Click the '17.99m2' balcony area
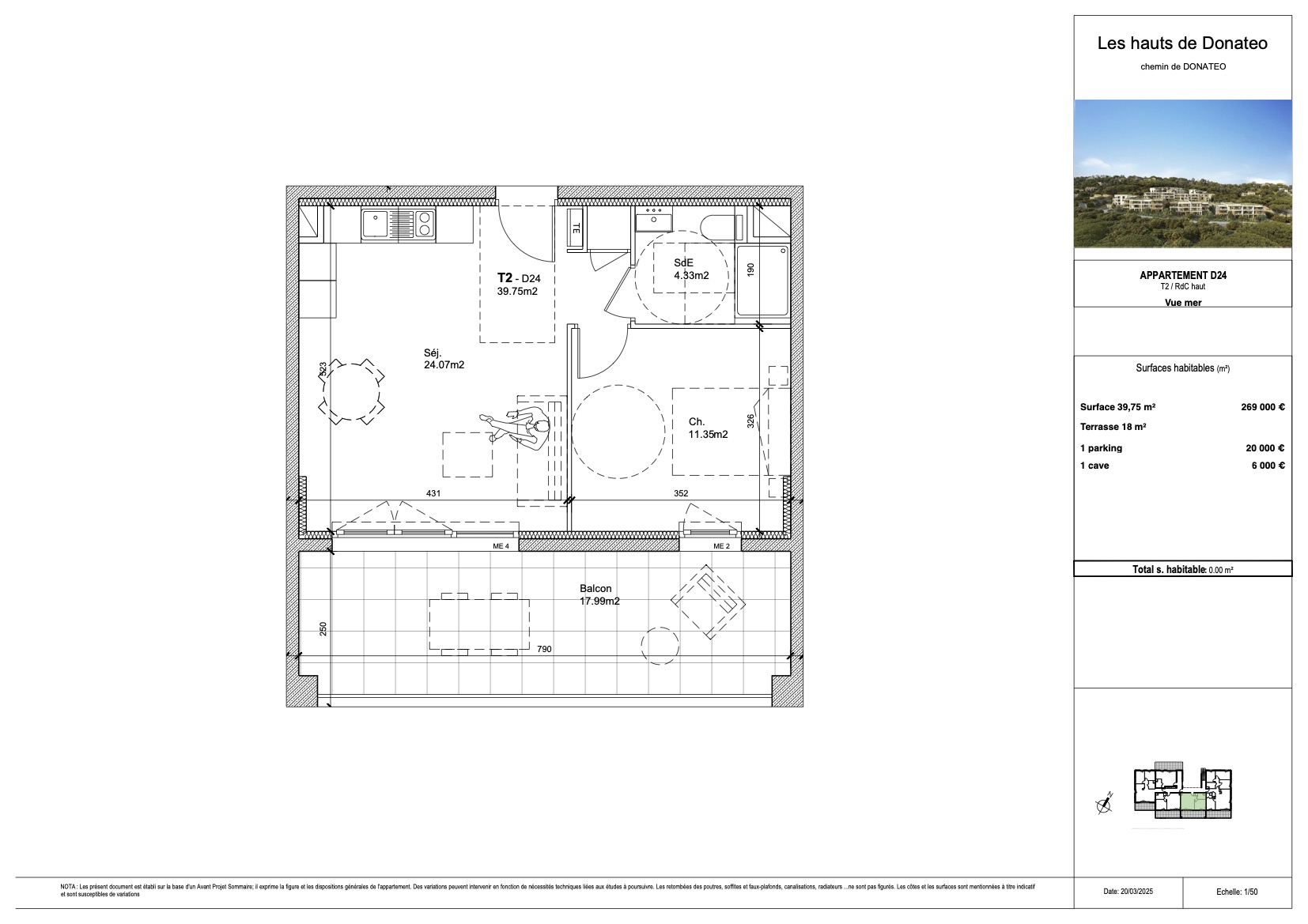 click(x=599, y=601)
